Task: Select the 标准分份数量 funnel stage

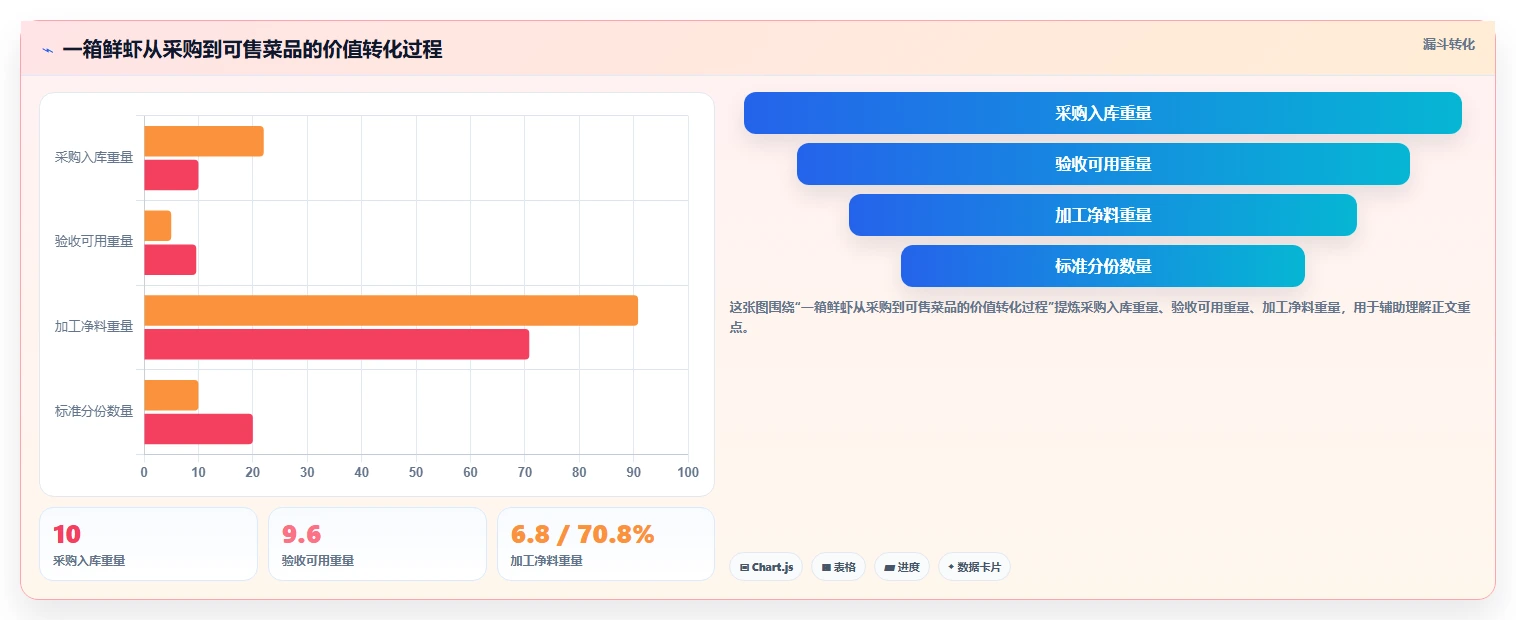Action: 1102,266
